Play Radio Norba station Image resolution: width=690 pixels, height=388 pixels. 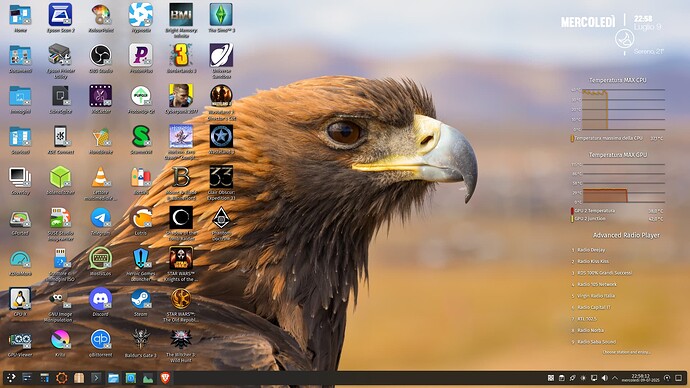click(590, 330)
